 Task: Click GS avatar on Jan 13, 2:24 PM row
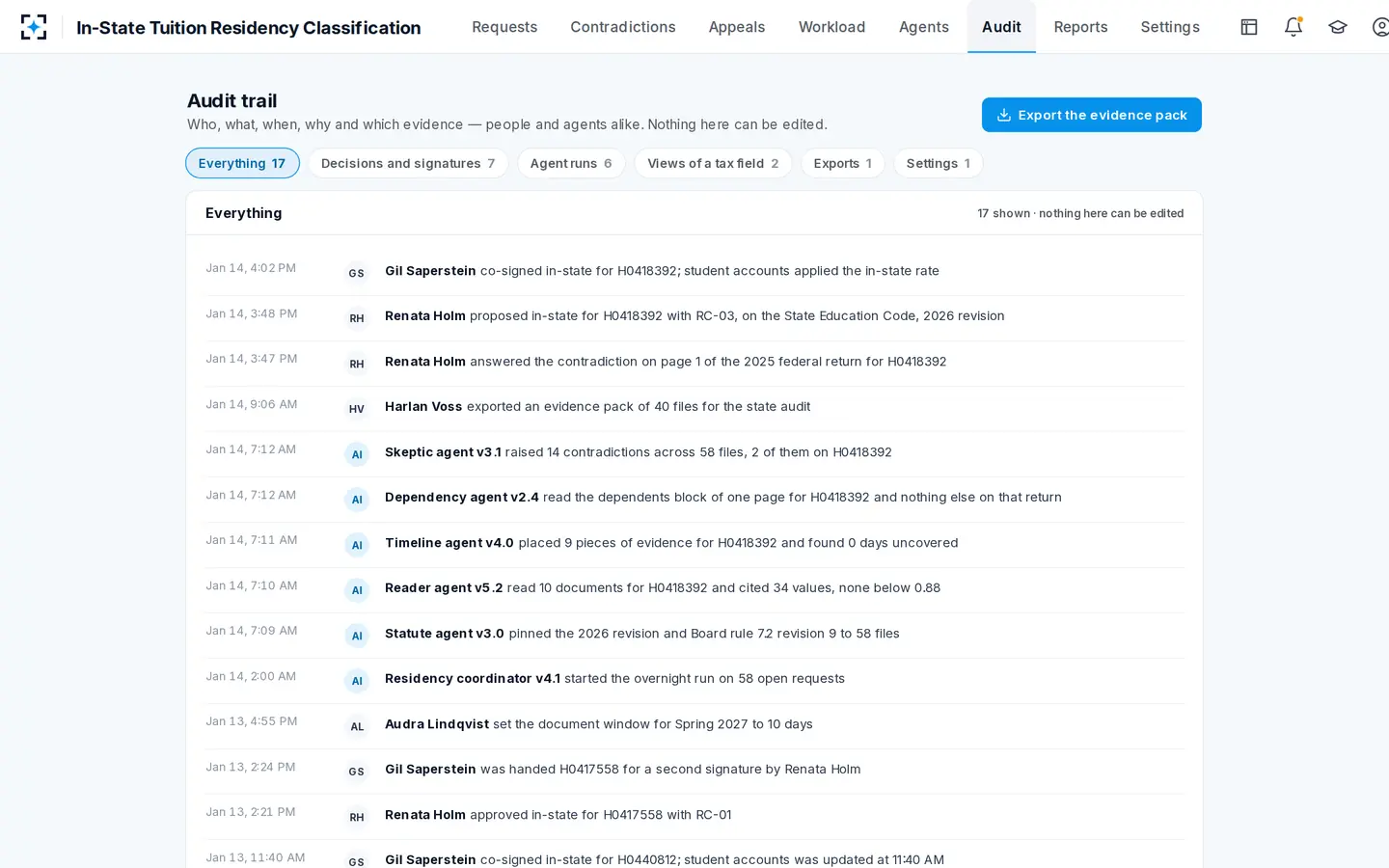click(x=357, y=772)
